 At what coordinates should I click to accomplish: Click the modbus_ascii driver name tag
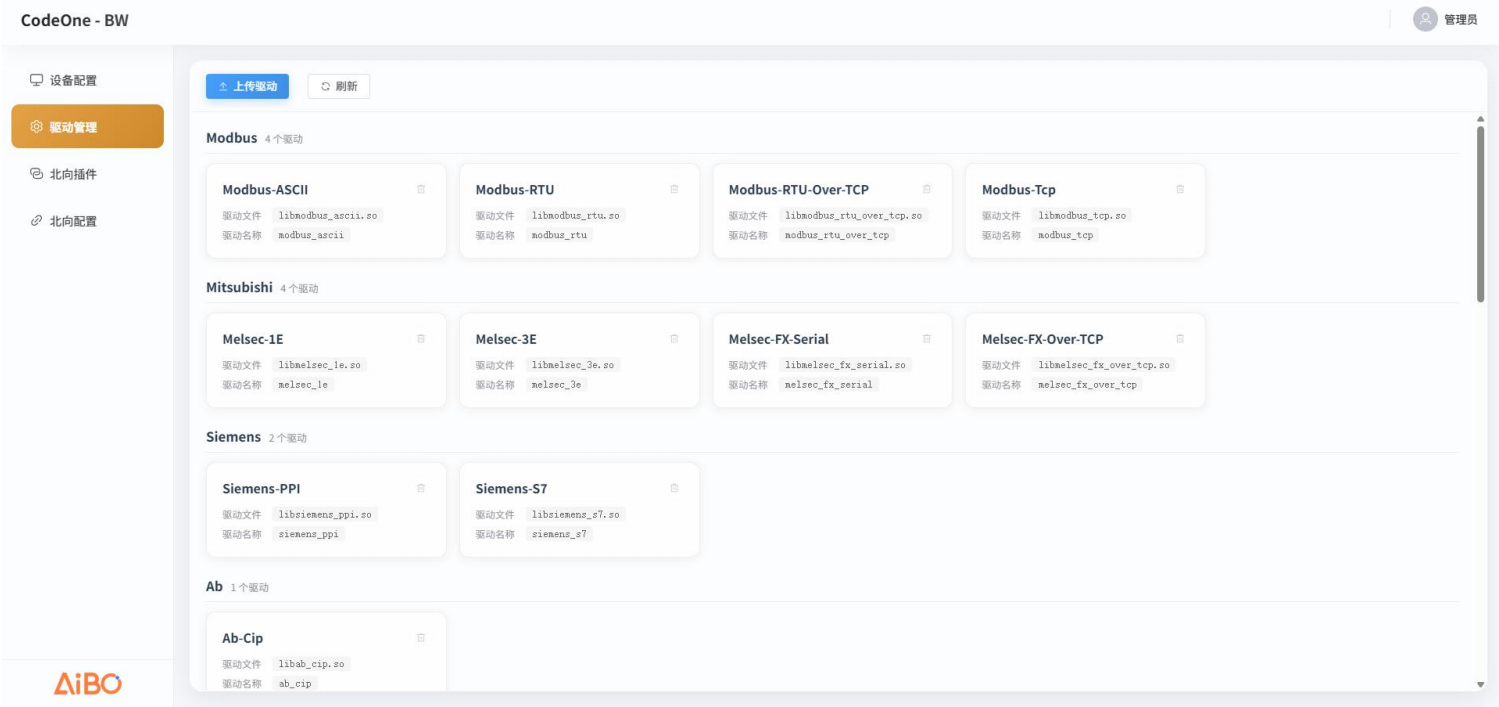311,235
